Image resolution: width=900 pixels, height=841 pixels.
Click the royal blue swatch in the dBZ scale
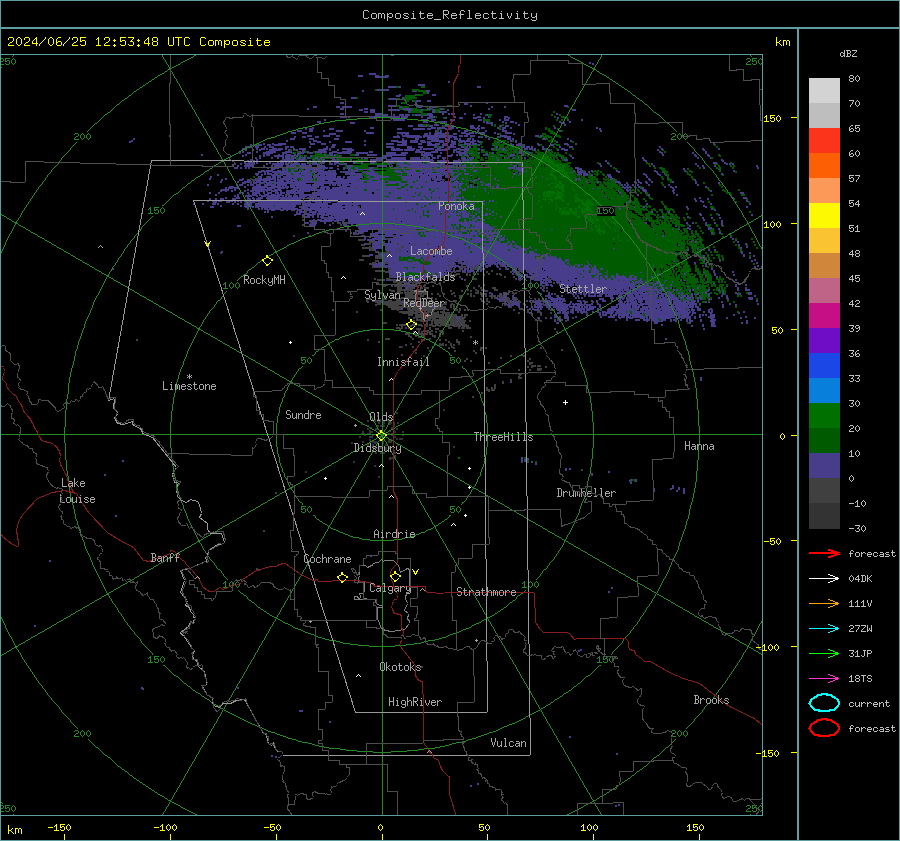point(824,365)
